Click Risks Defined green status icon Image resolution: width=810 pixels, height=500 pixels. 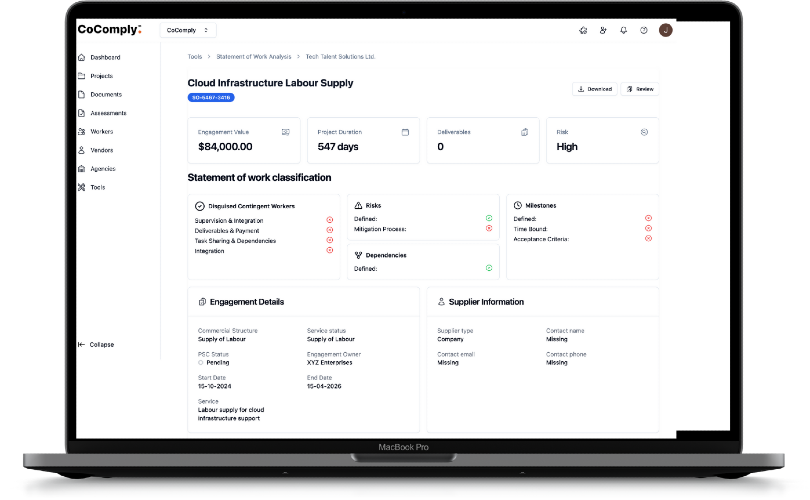(x=489, y=218)
